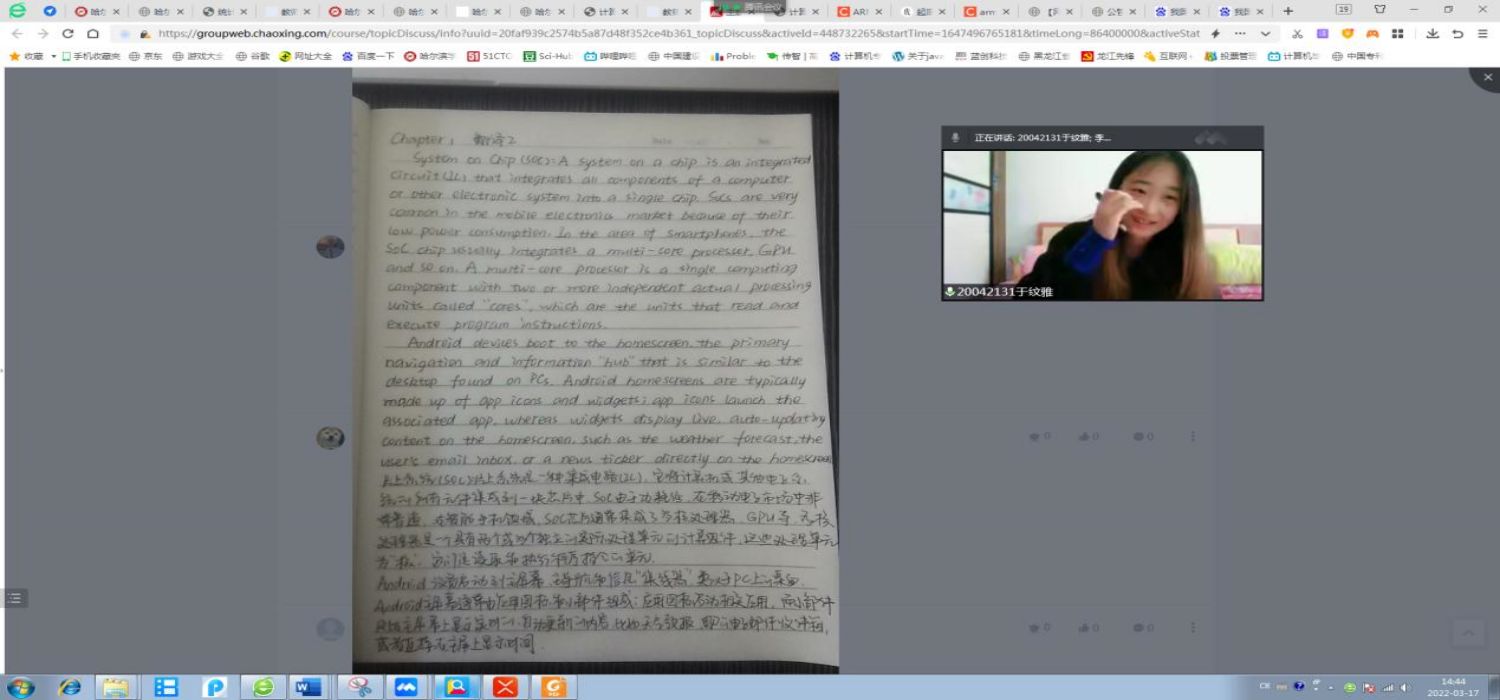The height and width of the screenshot is (700, 1500).
Task: Click the undo closed tab icon
Action: 1457,33
